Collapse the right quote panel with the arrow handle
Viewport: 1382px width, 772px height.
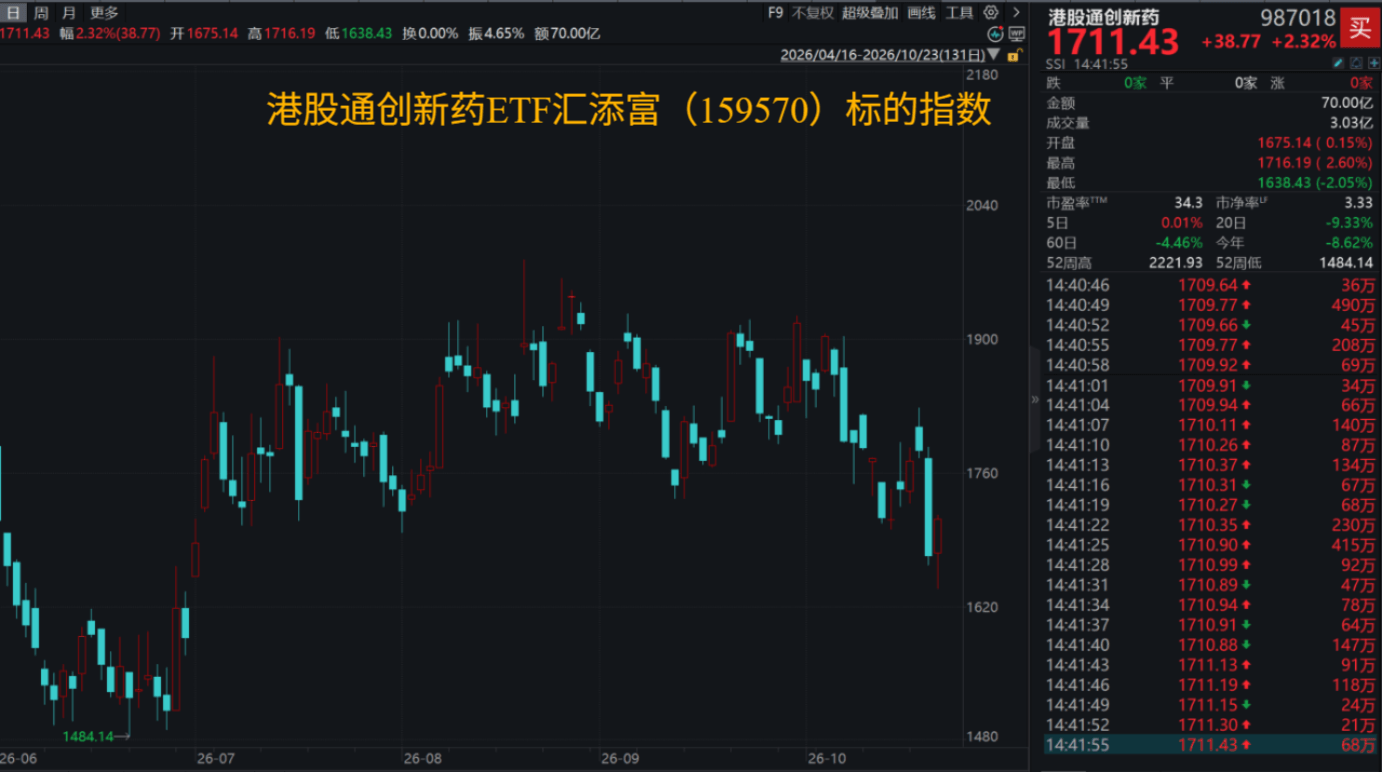click(x=1035, y=399)
